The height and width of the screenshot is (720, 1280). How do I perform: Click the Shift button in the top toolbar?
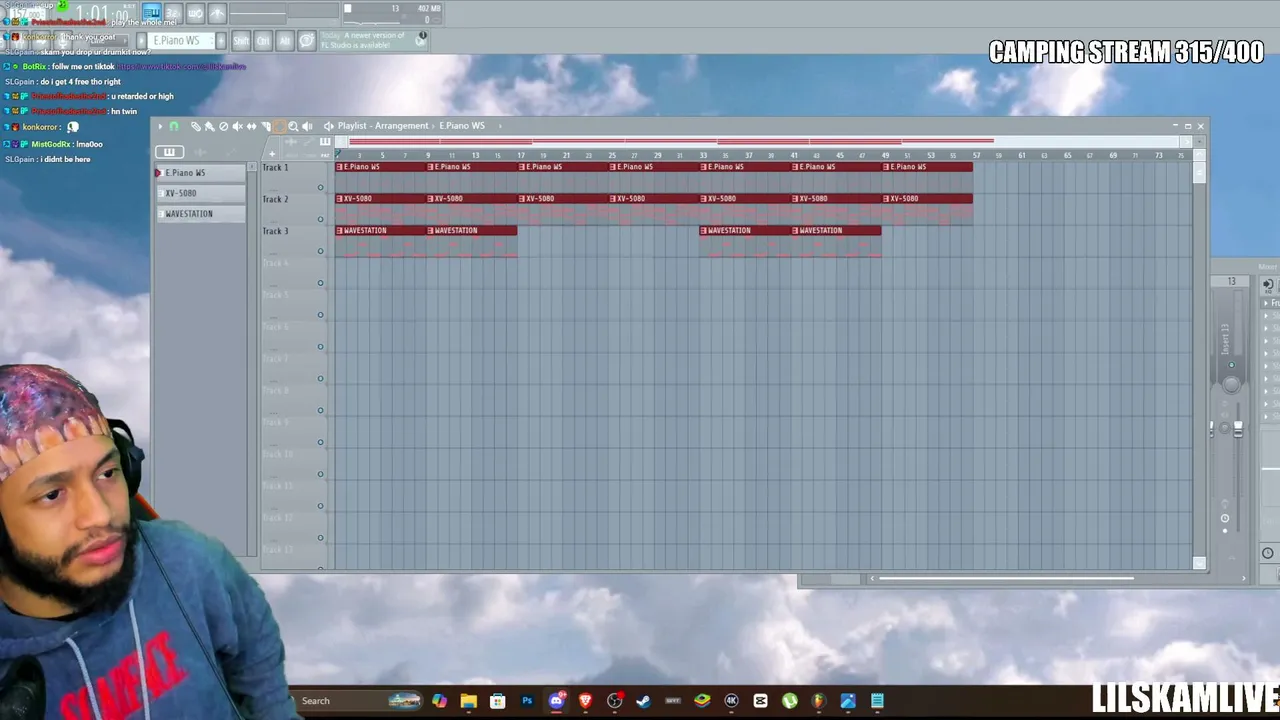pos(241,41)
